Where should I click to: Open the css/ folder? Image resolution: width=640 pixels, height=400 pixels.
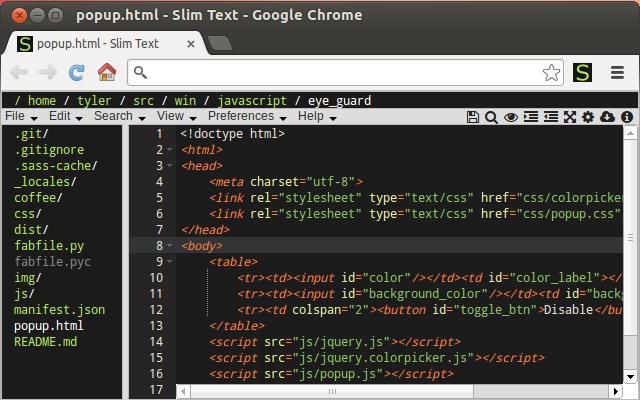tap(27, 214)
